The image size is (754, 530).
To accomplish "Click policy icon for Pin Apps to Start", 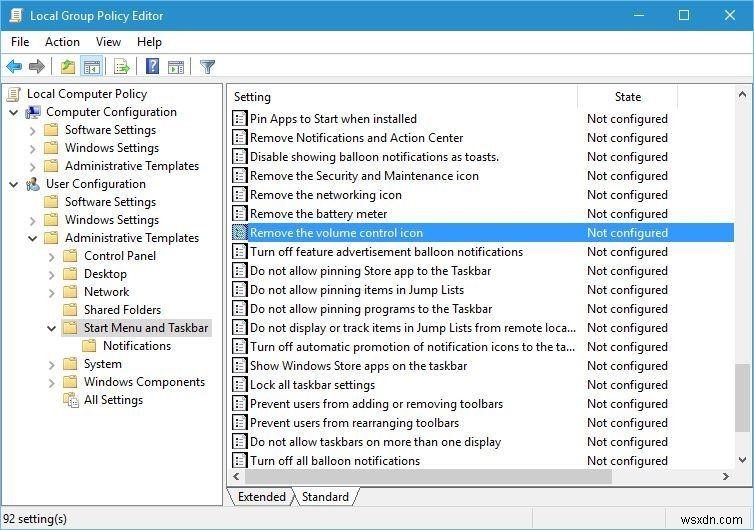I will (x=239, y=118).
